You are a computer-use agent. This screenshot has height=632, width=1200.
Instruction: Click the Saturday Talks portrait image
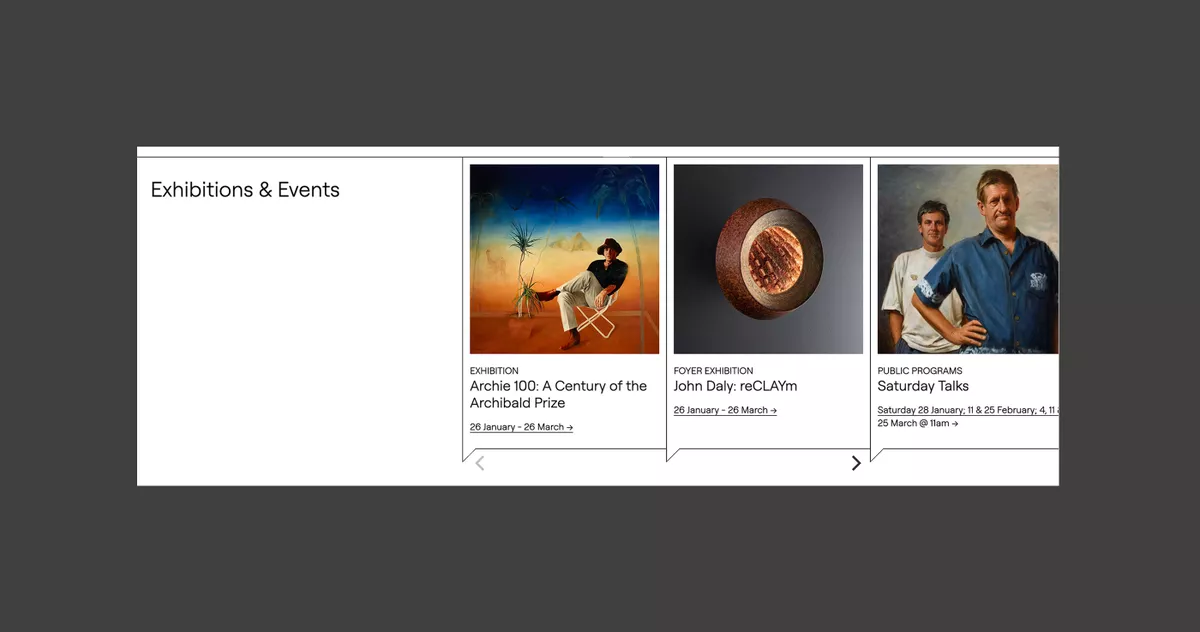pos(967,258)
